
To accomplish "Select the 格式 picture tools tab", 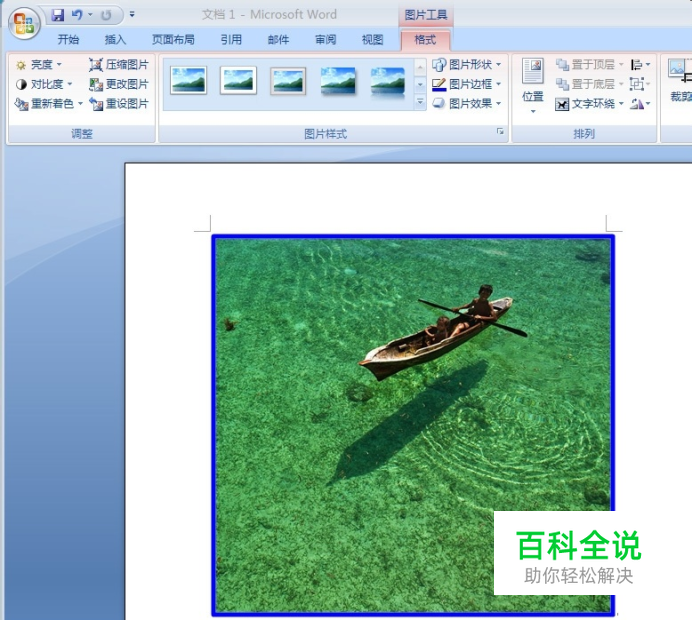I will [425, 40].
